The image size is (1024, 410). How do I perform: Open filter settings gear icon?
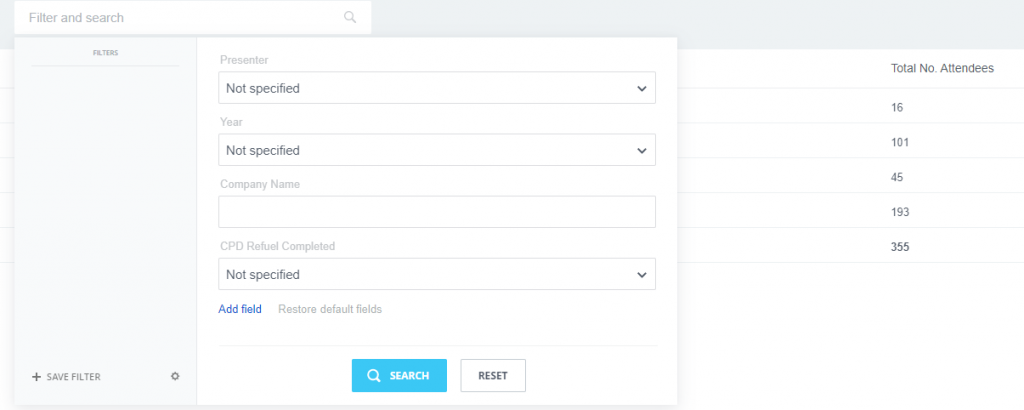[175, 376]
